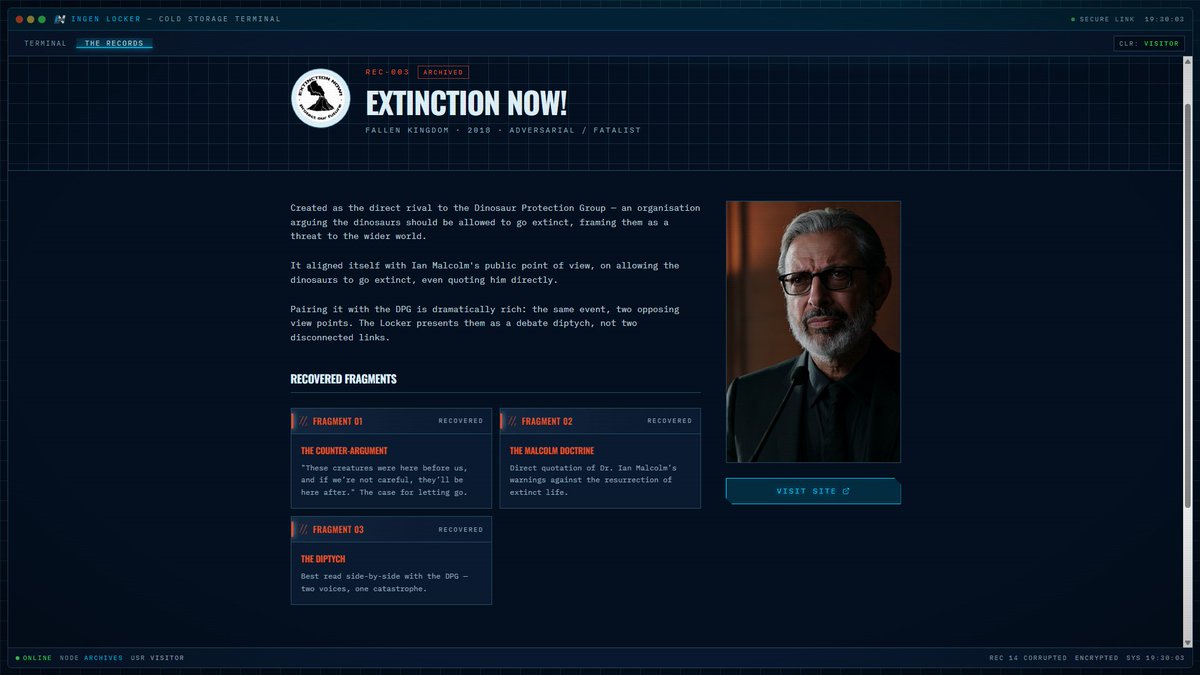Click the title bar clock 19:30:03

coord(1165,19)
